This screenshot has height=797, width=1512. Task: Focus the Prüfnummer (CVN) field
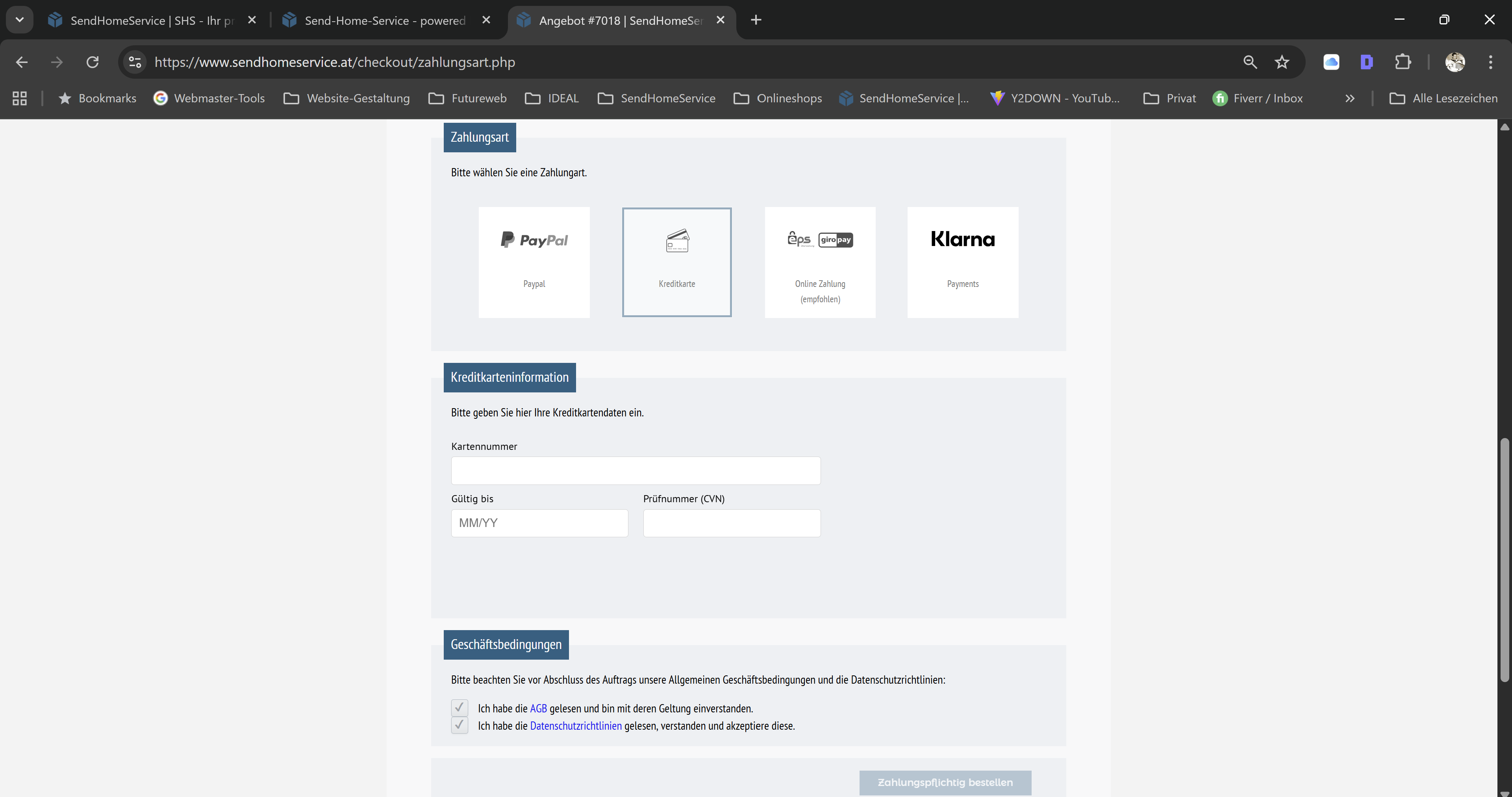732,523
